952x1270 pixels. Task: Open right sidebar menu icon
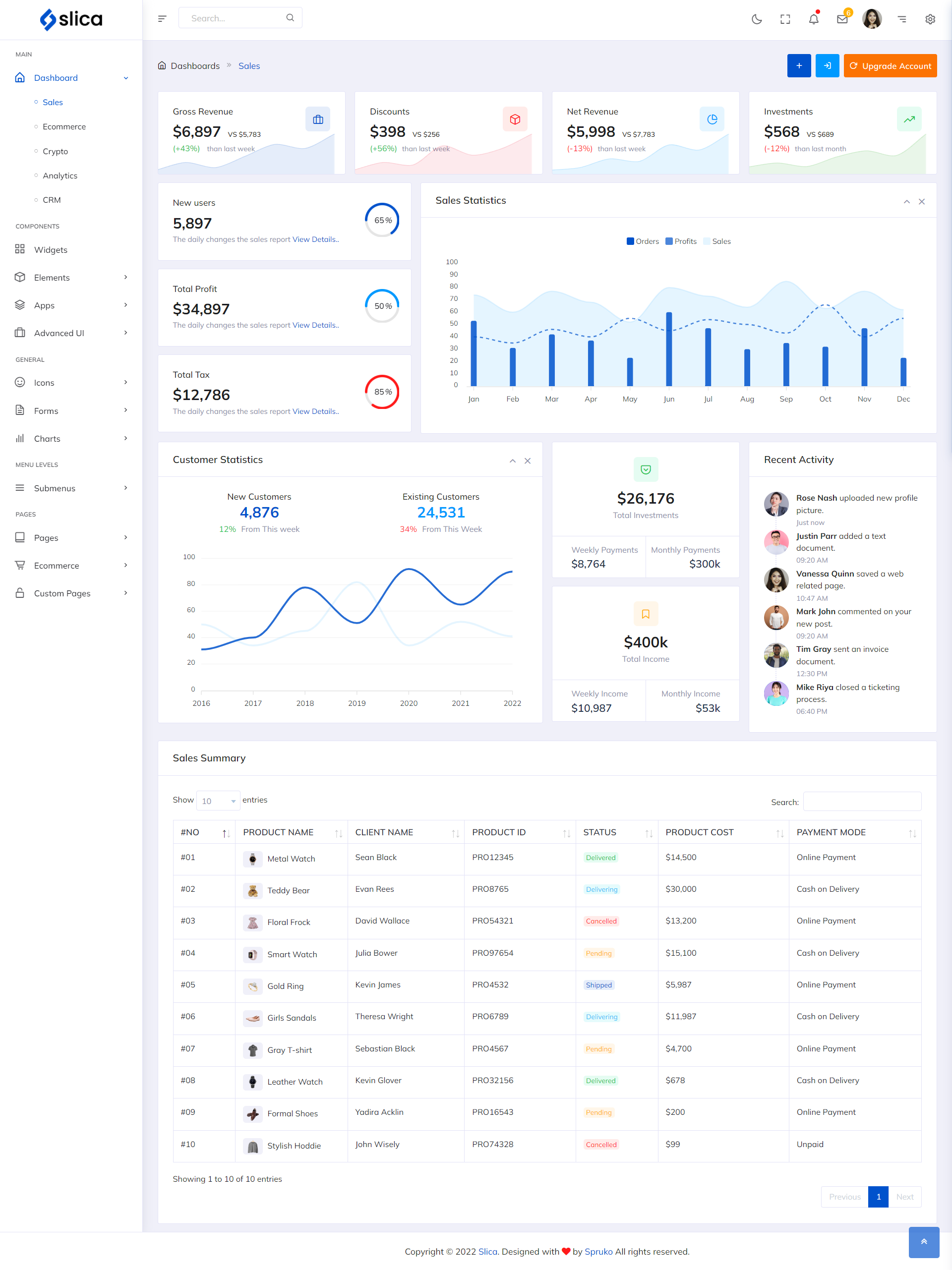coord(901,19)
